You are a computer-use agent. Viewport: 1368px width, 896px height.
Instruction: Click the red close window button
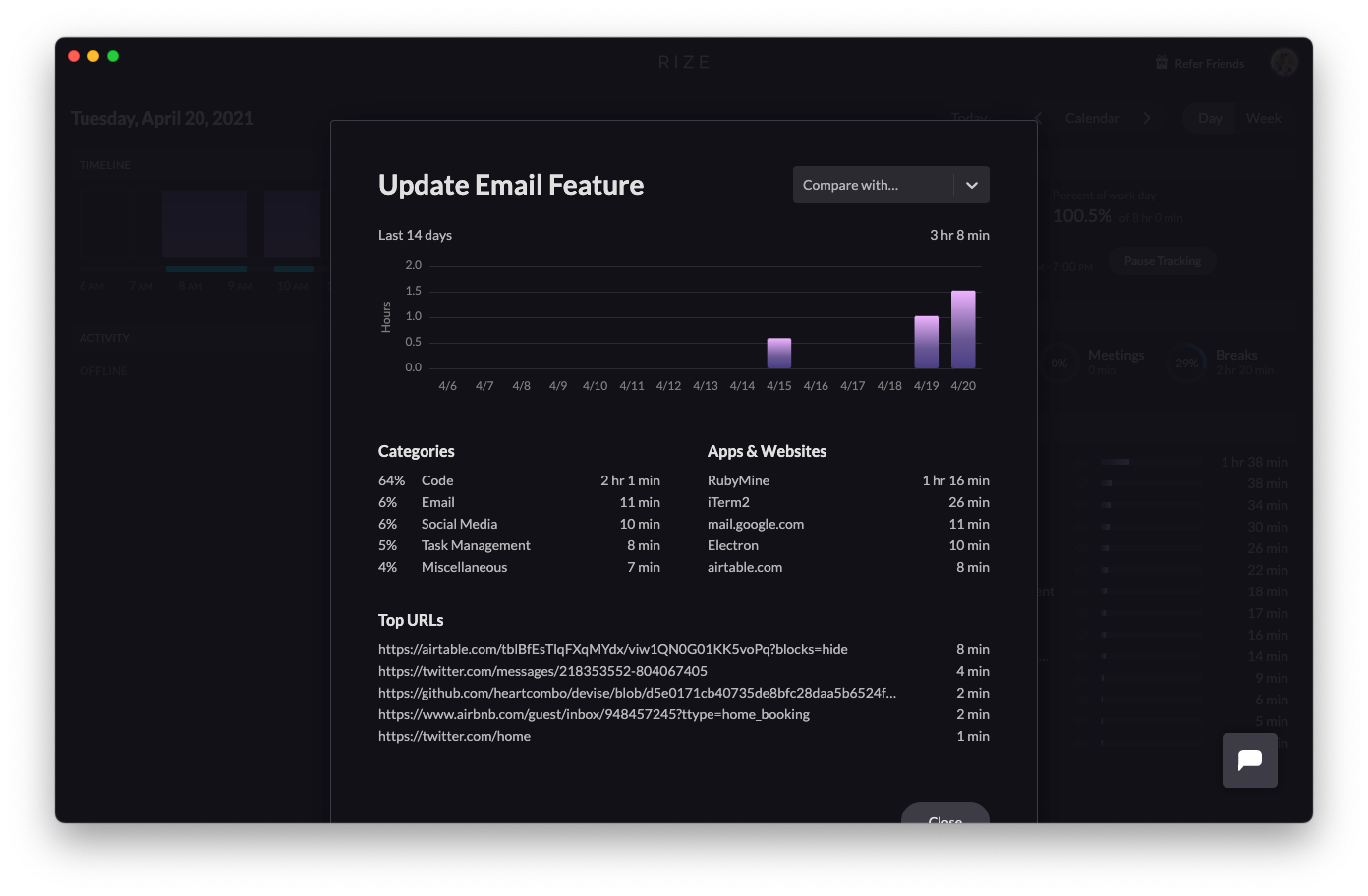[x=74, y=56]
